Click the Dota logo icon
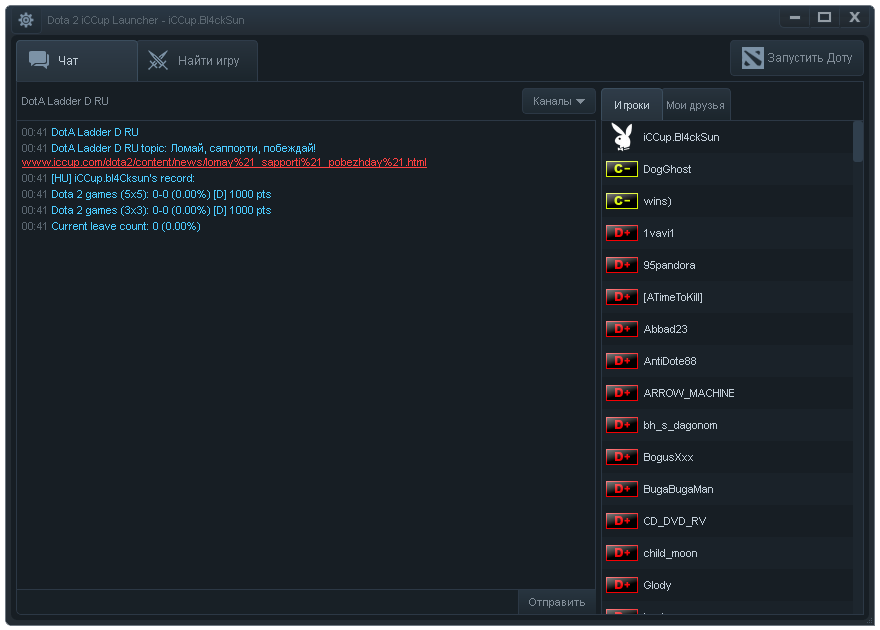The height and width of the screenshot is (630, 880). [752, 58]
